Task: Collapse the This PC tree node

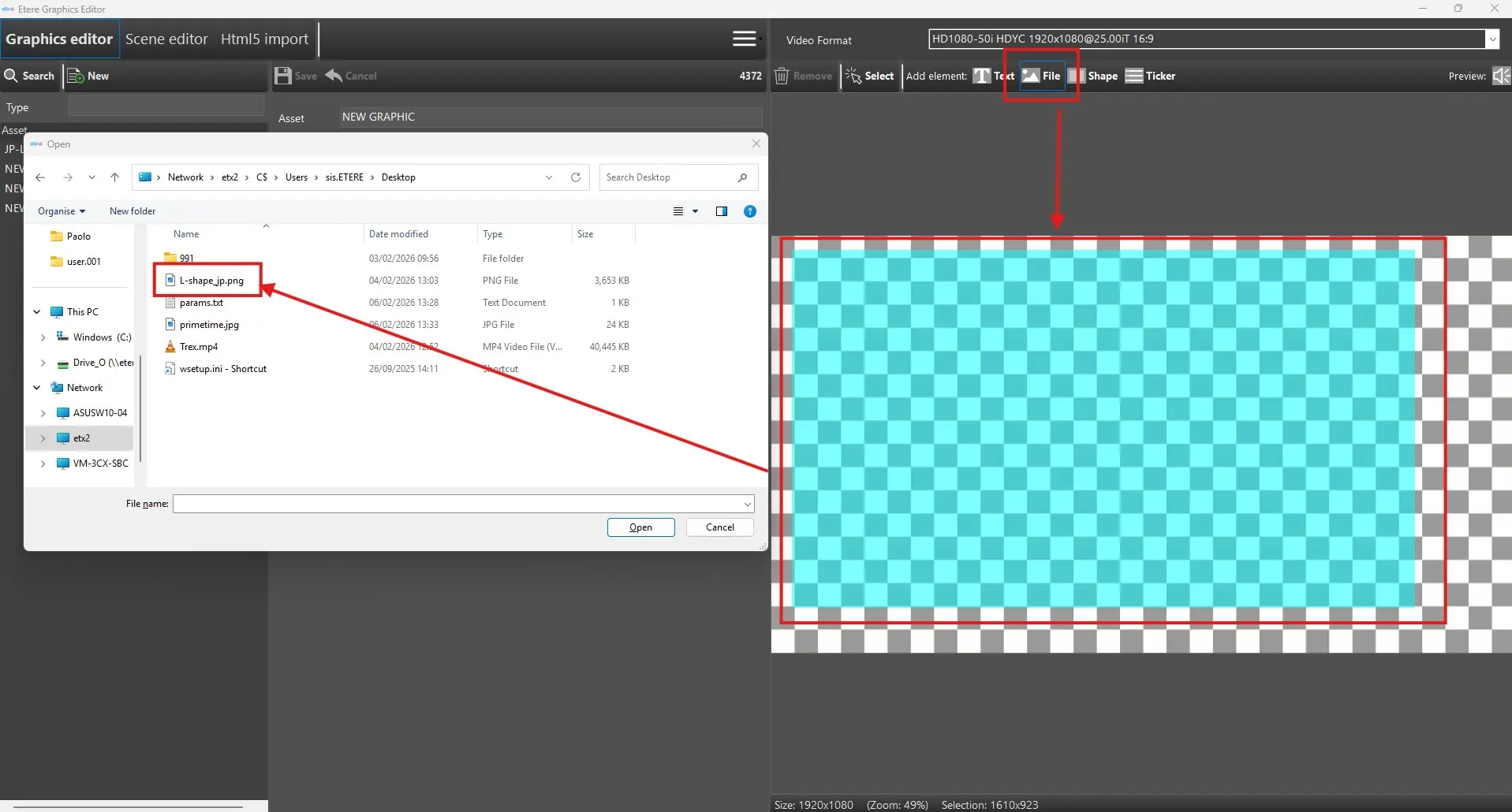Action: click(37, 312)
